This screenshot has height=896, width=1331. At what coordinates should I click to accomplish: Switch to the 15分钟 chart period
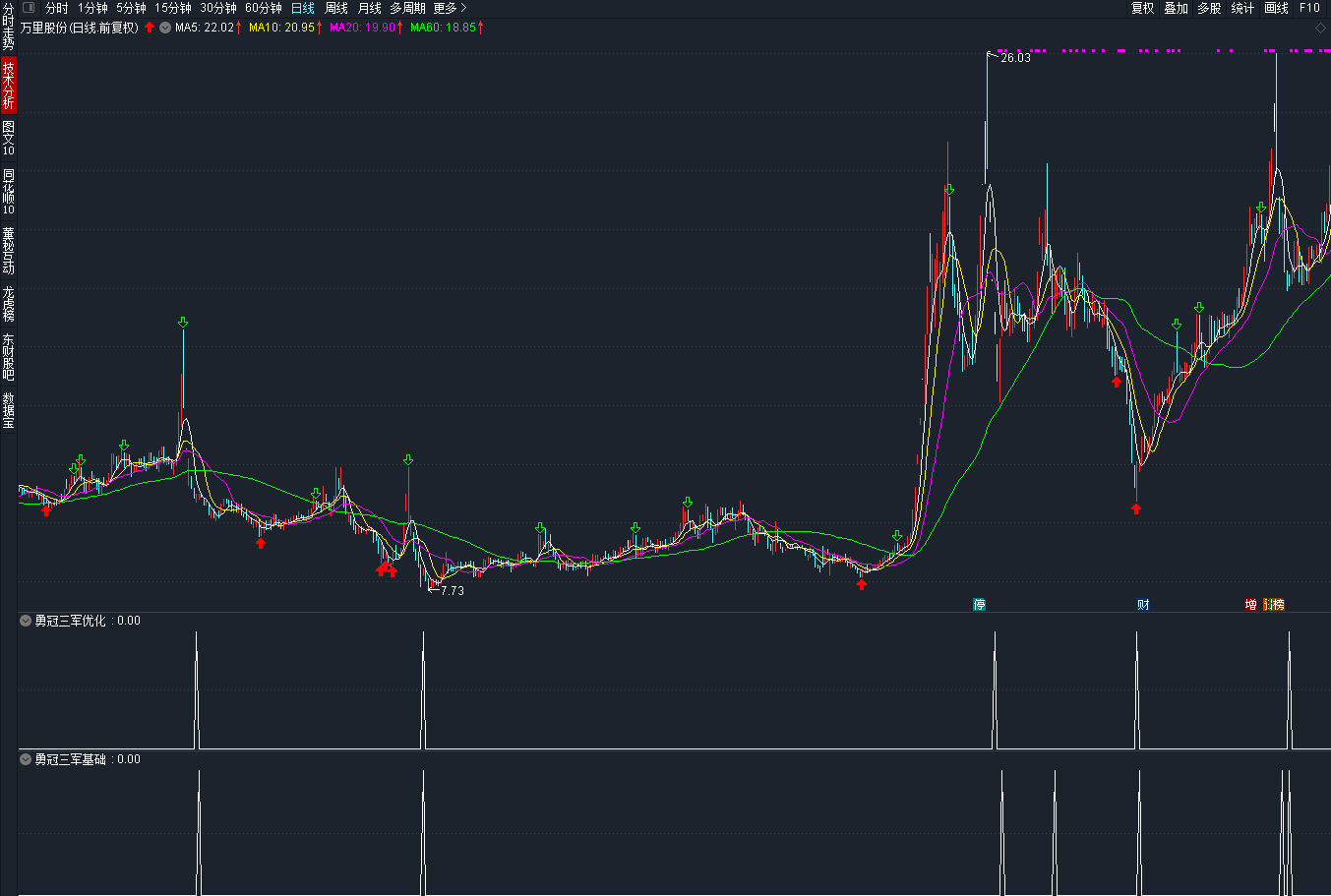pyautogui.click(x=173, y=8)
